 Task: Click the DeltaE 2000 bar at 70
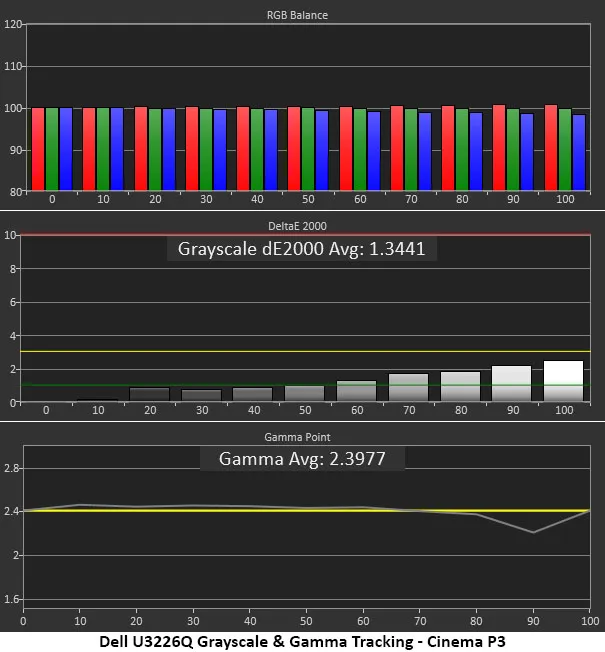408,388
